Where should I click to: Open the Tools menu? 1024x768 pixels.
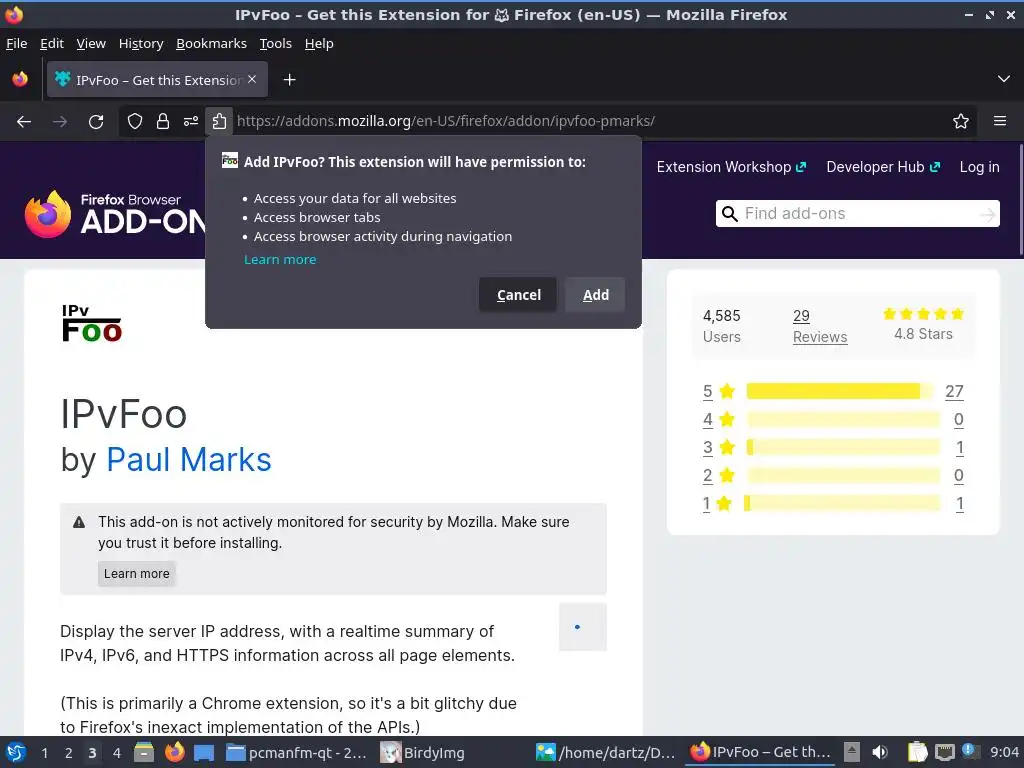275,44
